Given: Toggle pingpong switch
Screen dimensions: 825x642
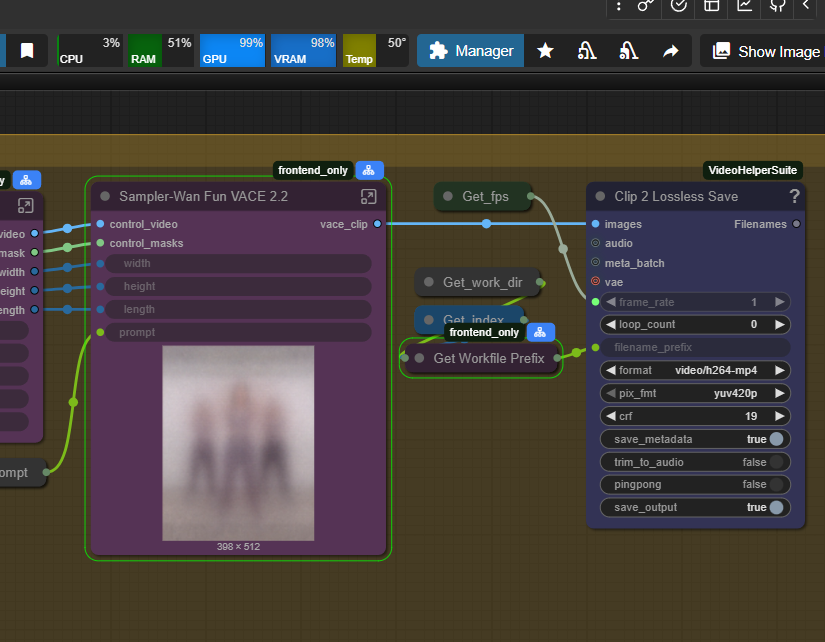Looking at the screenshot, I should coord(776,485).
